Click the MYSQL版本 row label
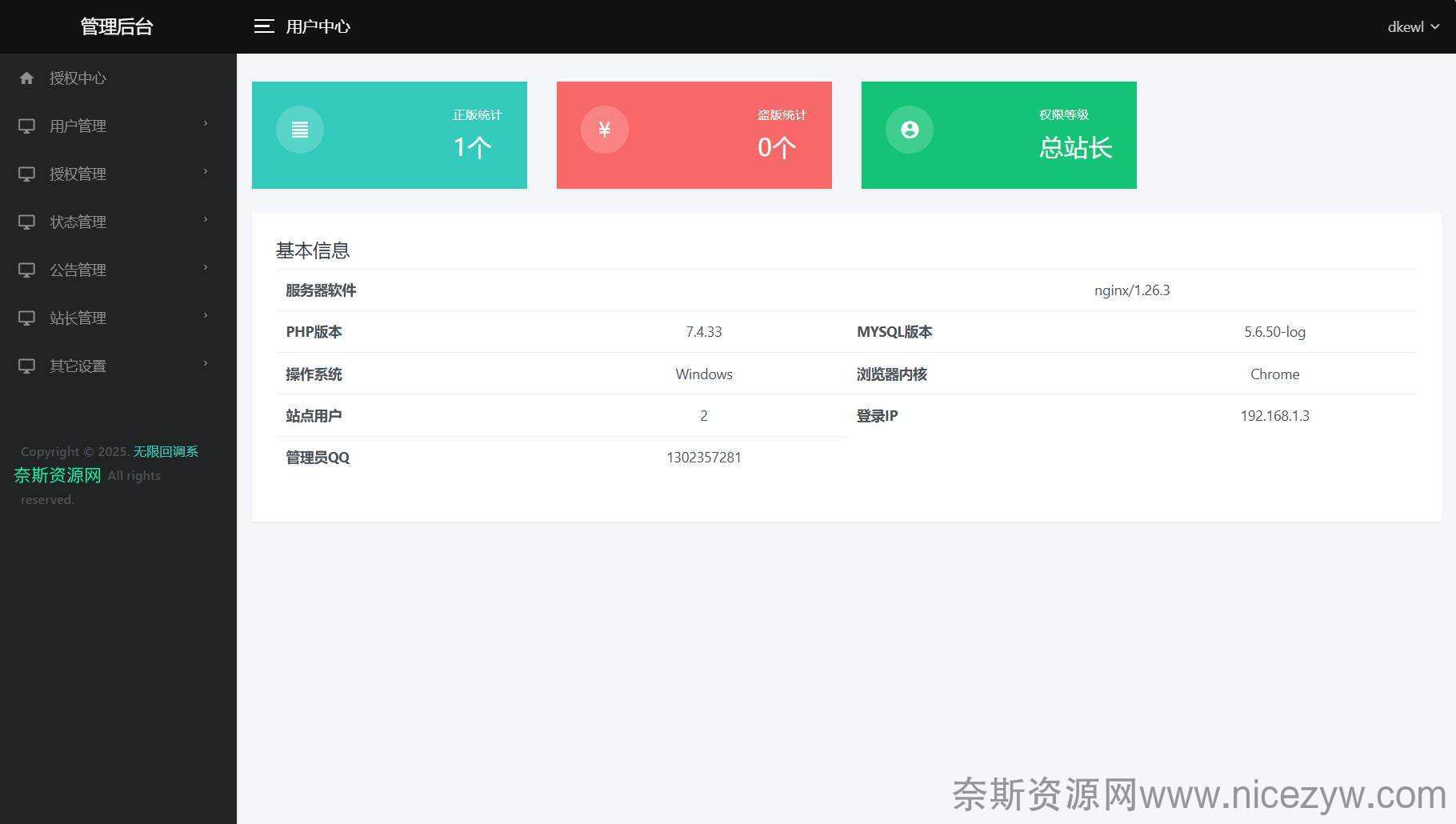The image size is (1456, 824). coord(894,332)
